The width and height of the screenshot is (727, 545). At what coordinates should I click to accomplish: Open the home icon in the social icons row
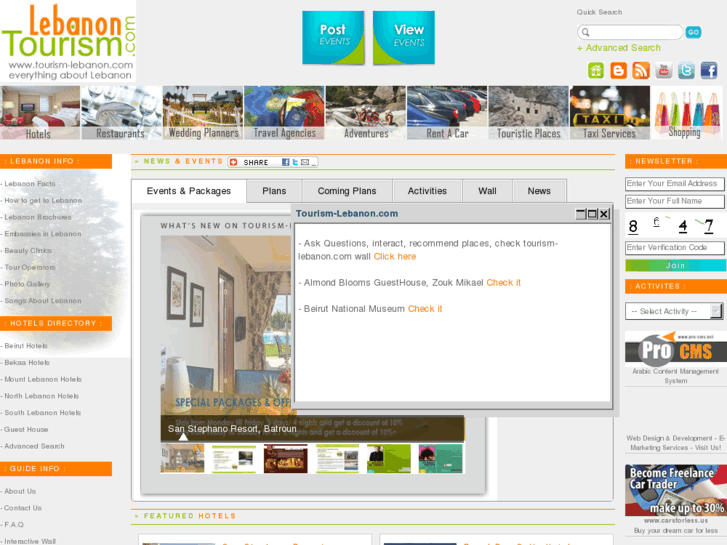596,71
